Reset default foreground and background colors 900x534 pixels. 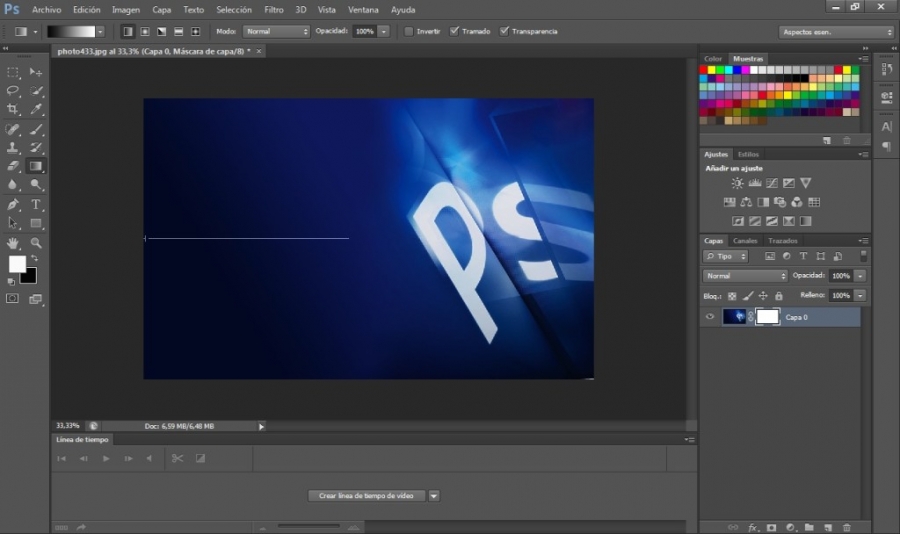[x=11, y=282]
